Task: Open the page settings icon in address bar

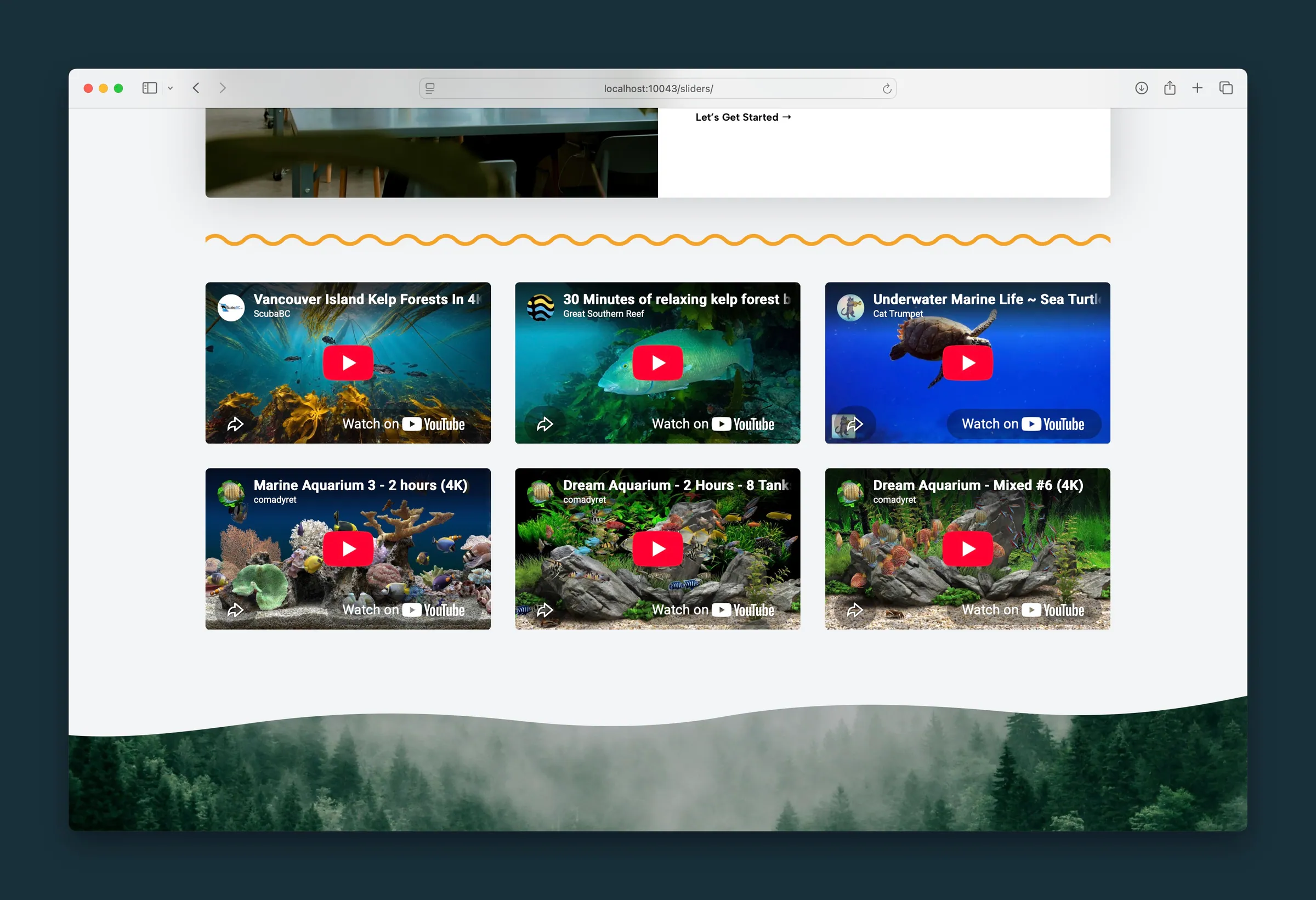Action: (x=430, y=88)
